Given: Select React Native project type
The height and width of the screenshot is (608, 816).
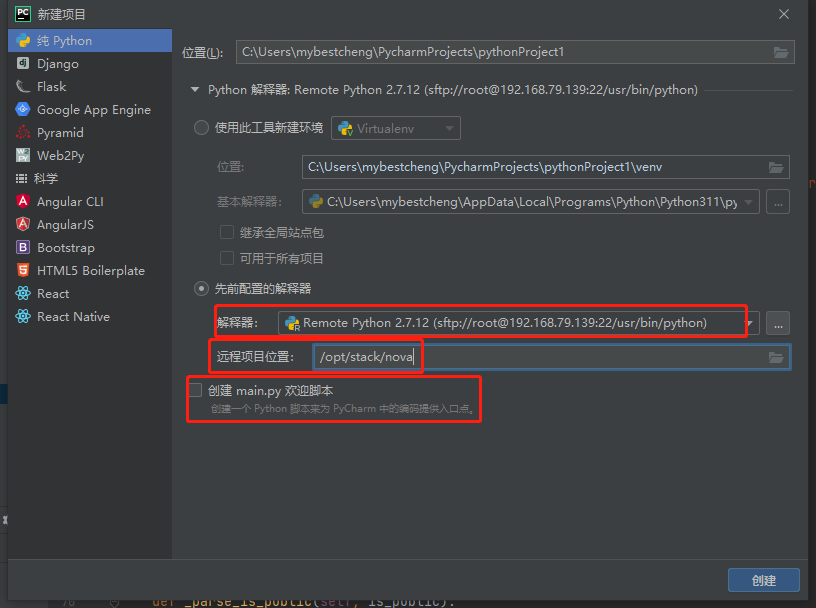Looking at the screenshot, I should pos(90,316).
